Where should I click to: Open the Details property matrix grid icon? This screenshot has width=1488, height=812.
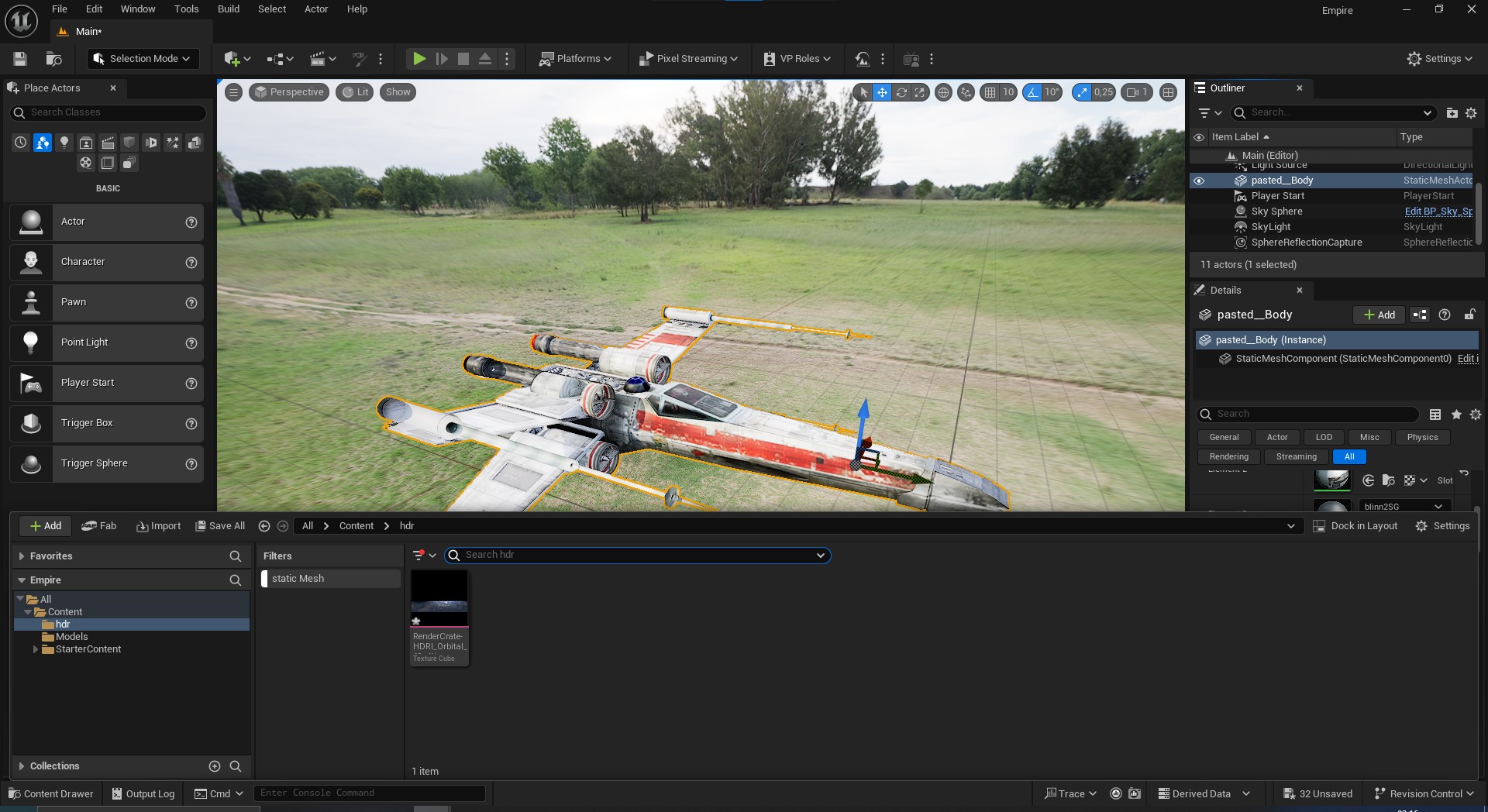point(1435,415)
